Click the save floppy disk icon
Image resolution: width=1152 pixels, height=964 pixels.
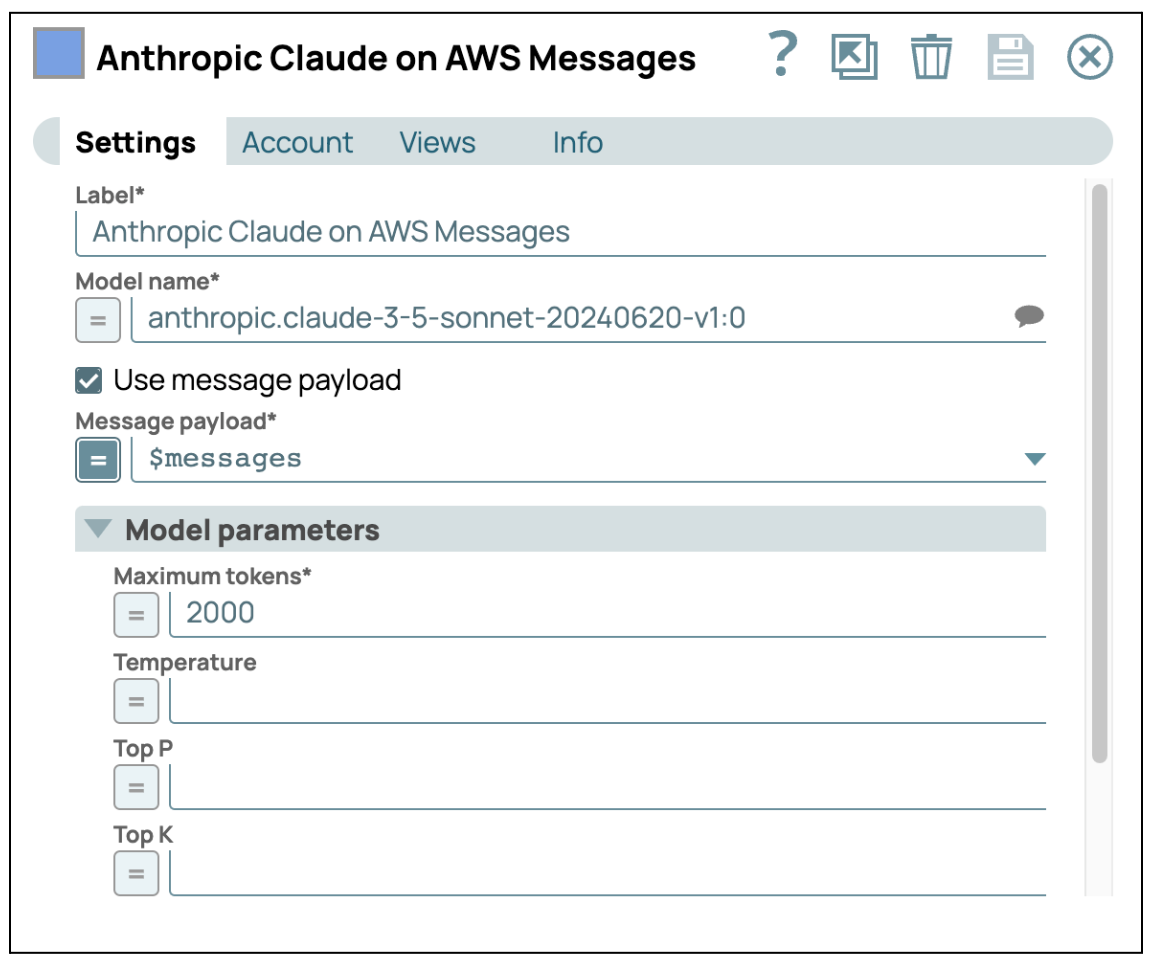(1010, 57)
